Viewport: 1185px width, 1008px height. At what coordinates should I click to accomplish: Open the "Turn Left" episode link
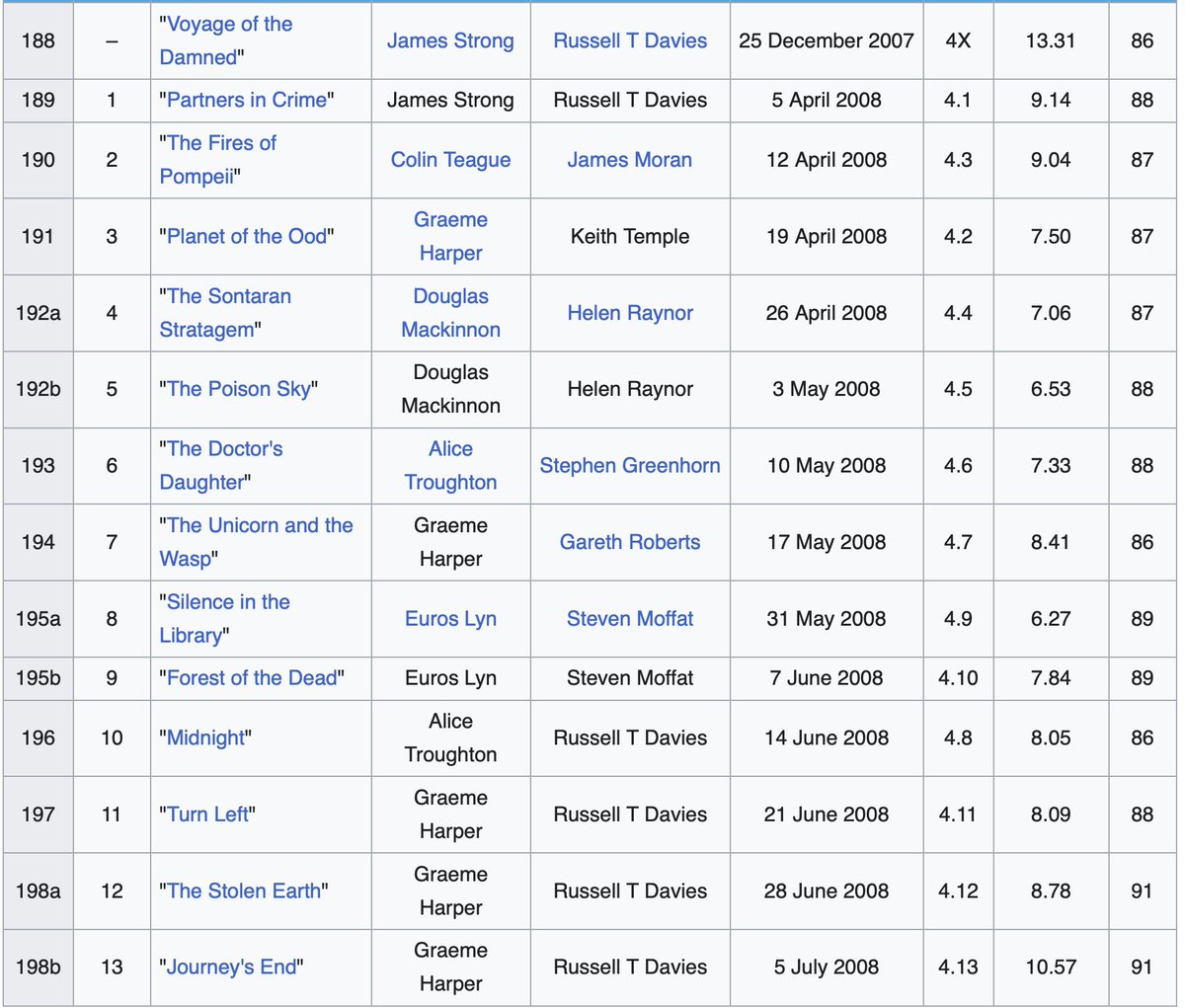[x=207, y=814]
